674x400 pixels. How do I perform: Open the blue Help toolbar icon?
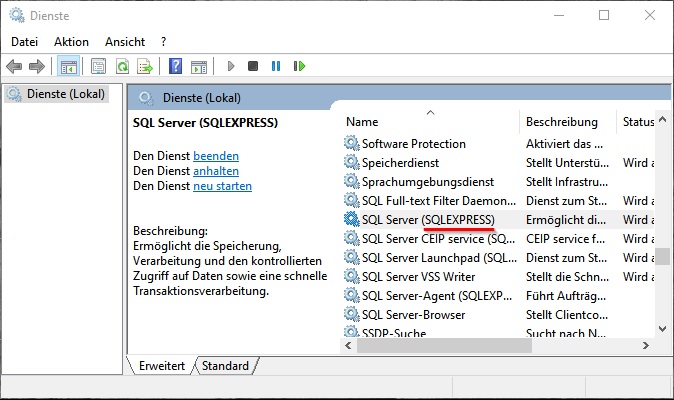175,67
